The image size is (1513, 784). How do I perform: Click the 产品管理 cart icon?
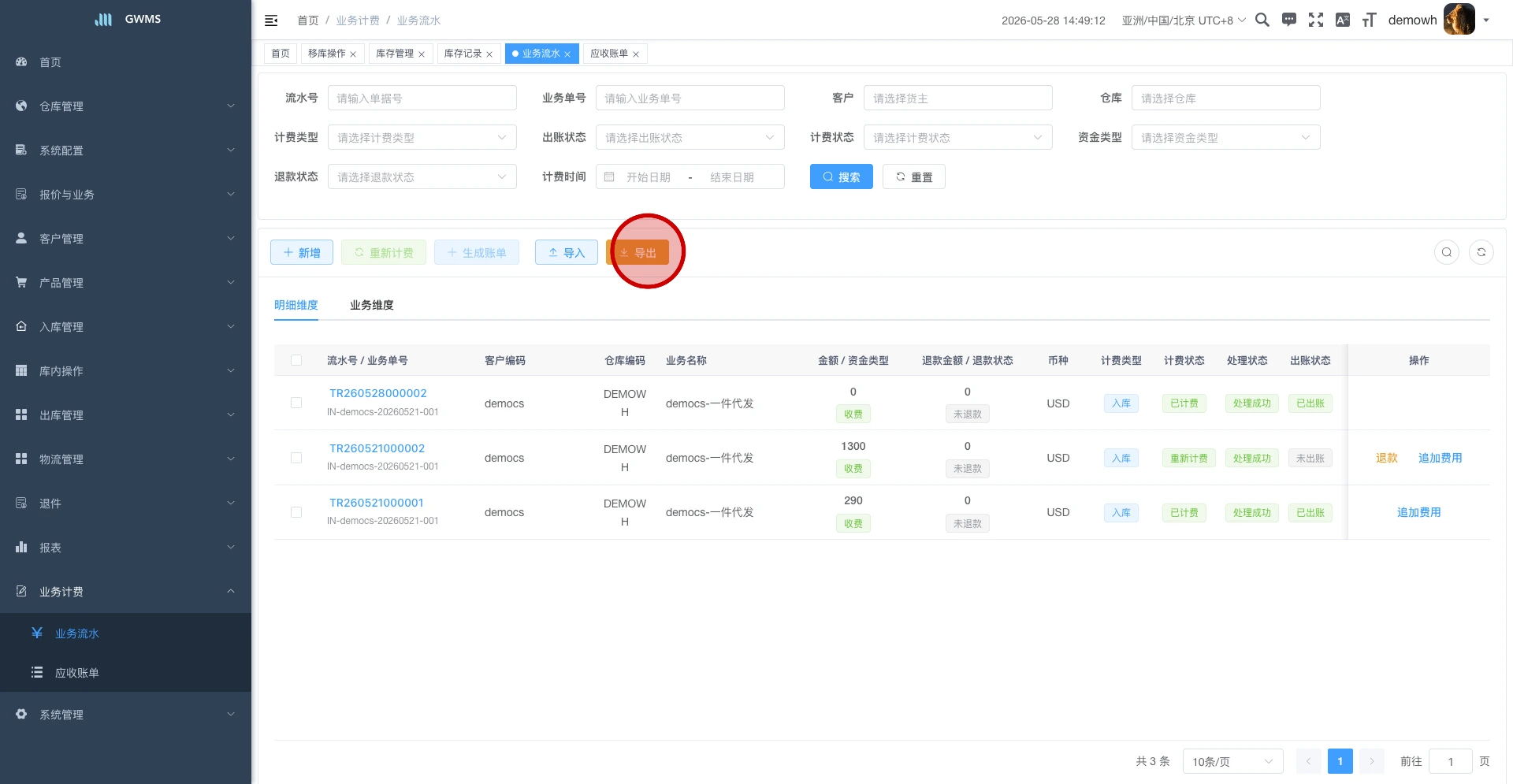coord(21,282)
